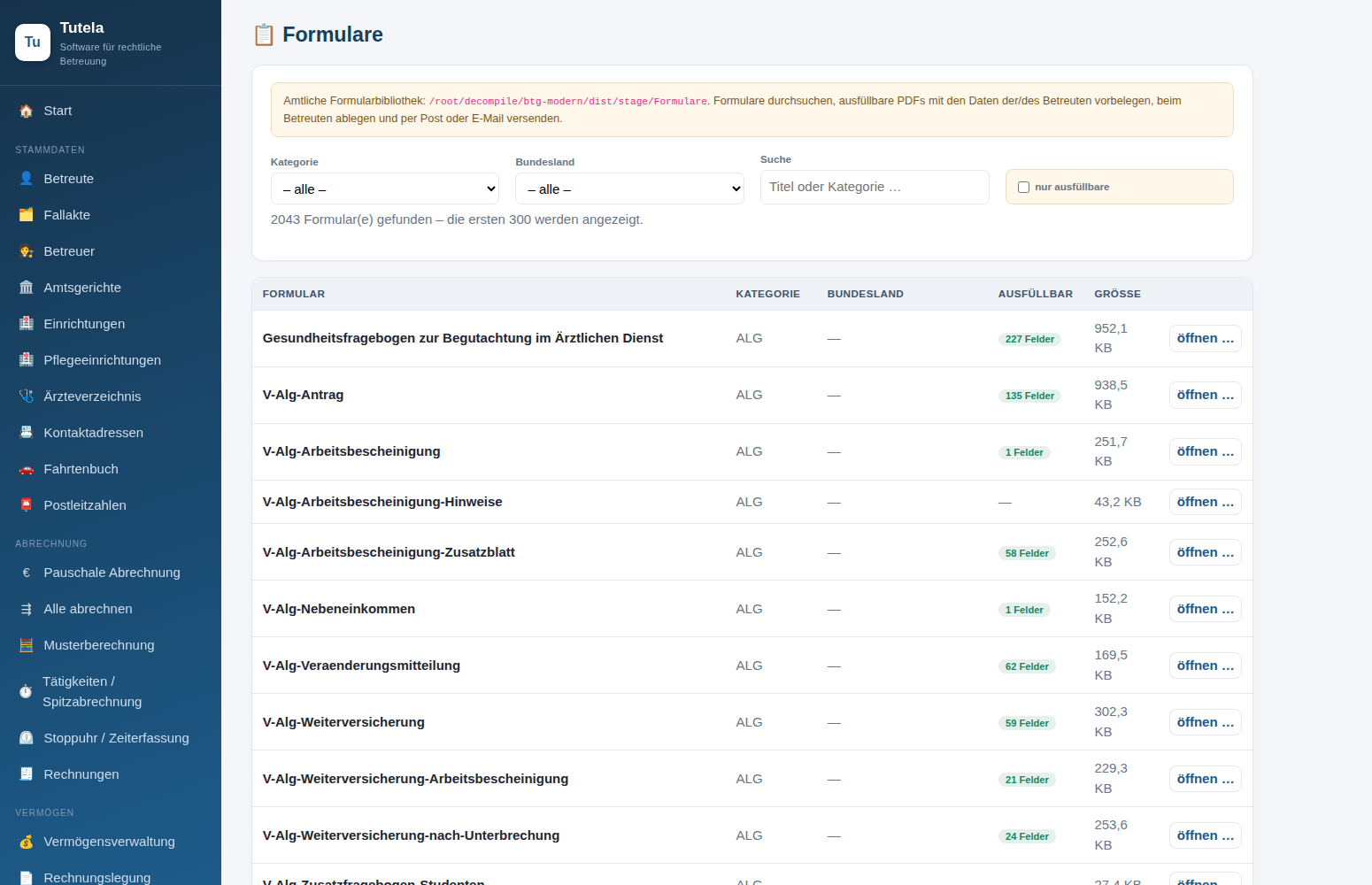Image resolution: width=1372 pixels, height=885 pixels.
Task: Click the Vermögensverwaltung money bag icon
Action: tap(27, 842)
